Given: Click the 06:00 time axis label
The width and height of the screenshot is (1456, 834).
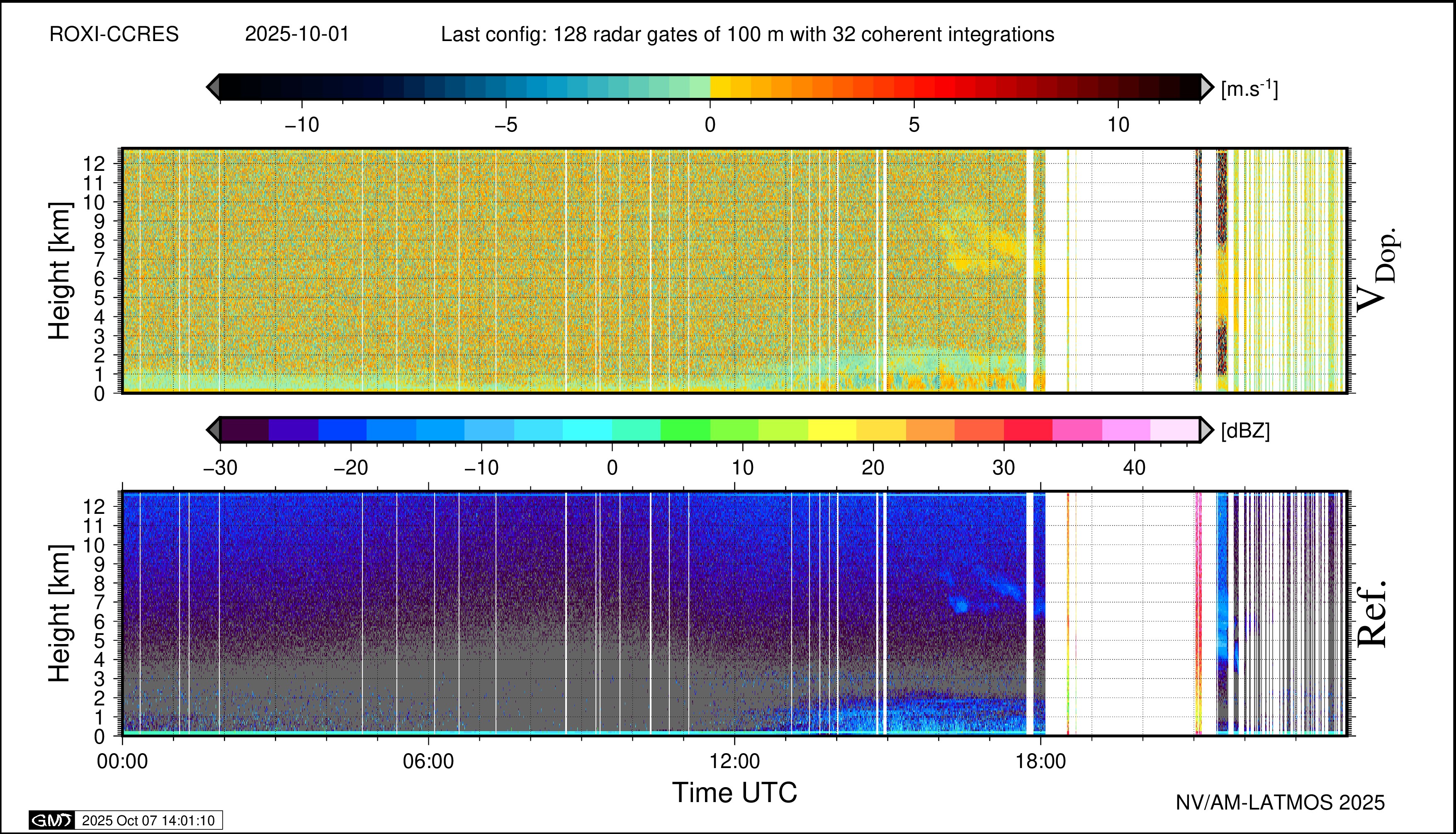Looking at the screenshot, I should 428,761.
